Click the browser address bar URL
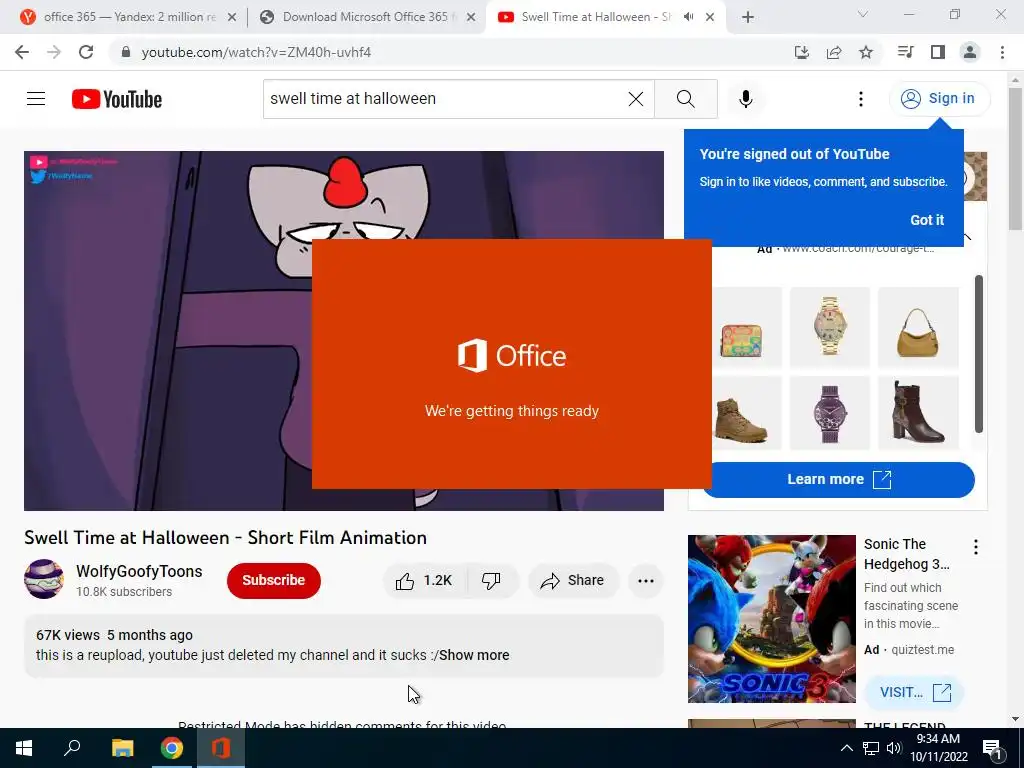The image size is (1024, 768). click(x=256, y=52)
